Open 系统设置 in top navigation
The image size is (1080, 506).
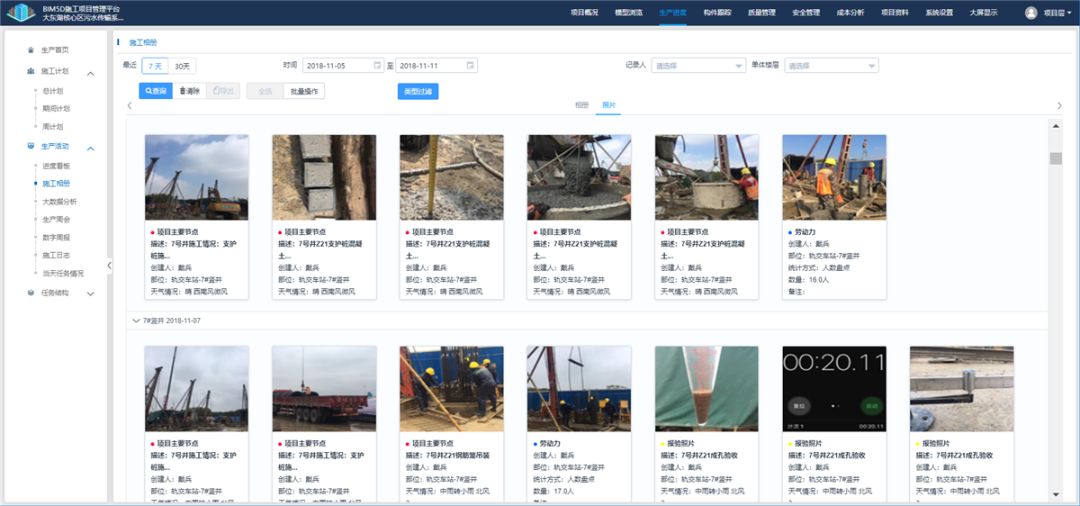click(x=939, y=12)
